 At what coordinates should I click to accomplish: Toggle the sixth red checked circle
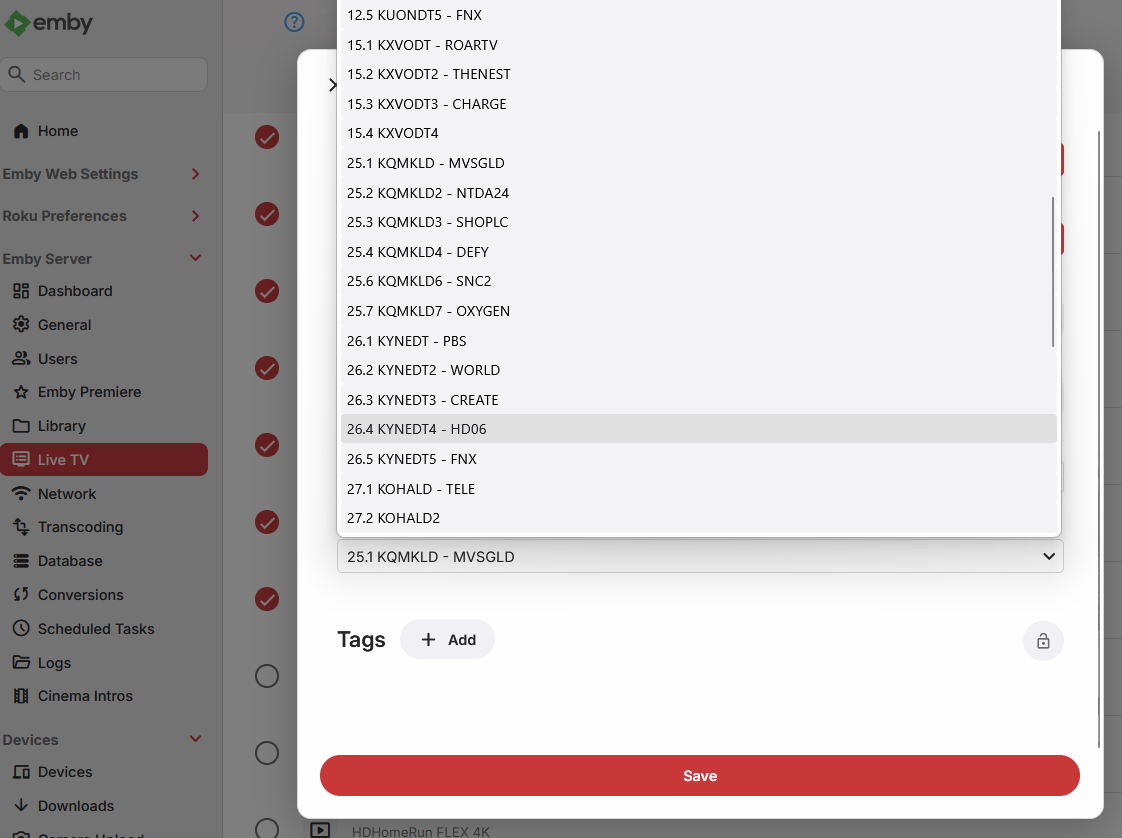267,522
